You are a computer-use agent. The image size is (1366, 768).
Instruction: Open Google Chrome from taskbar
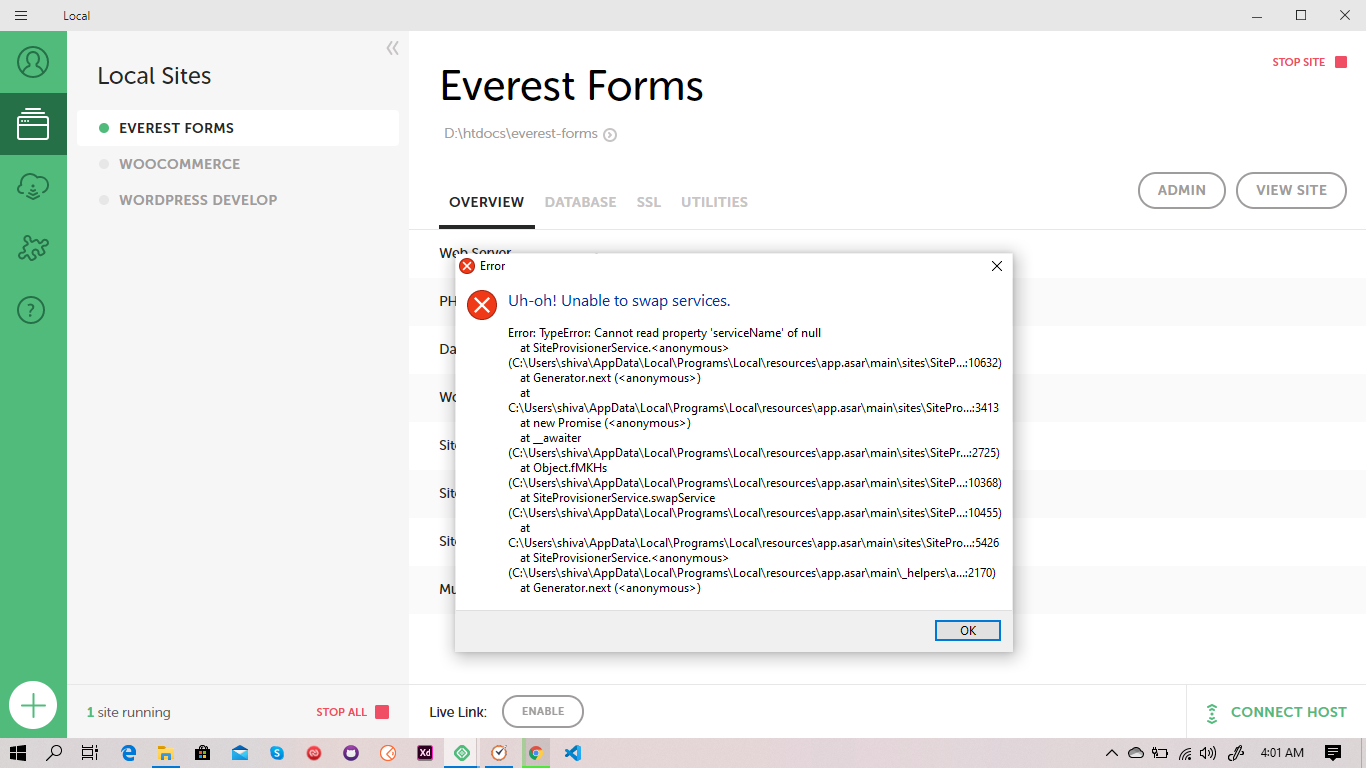[535, 753]
